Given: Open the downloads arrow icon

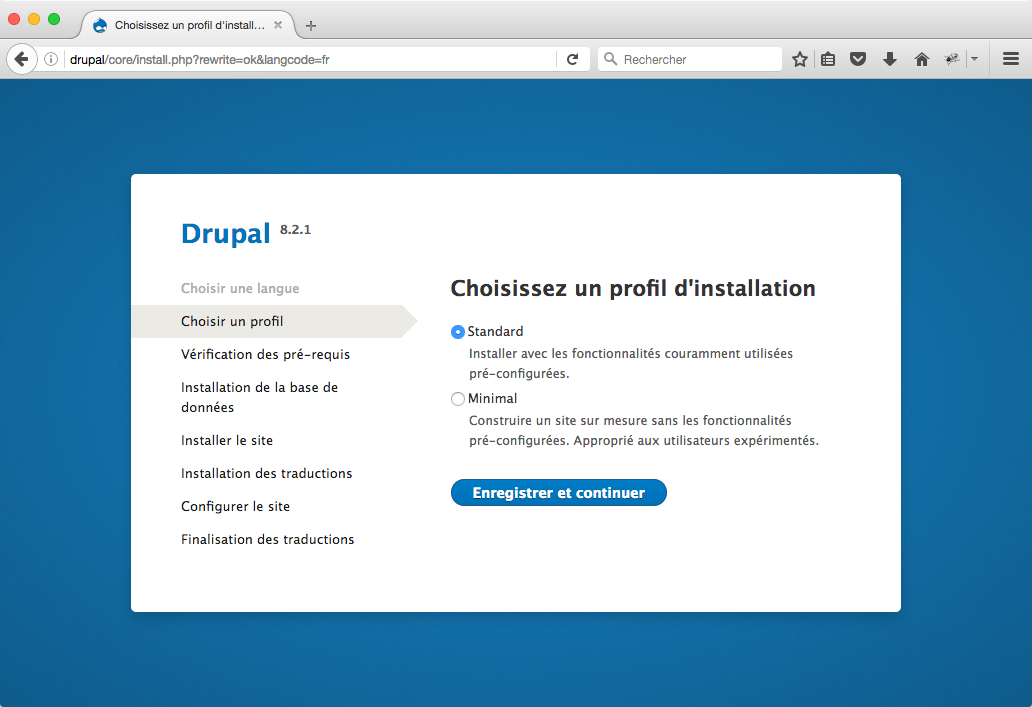Looking at the screenshot, I should (890, 59).
